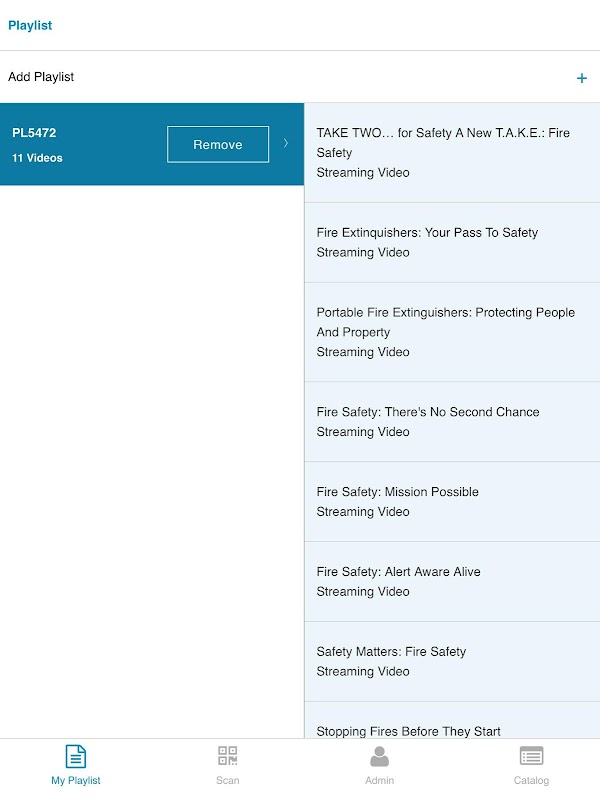
Task: Tap the plus icon to add a playlist
Action: (x=582, y=78)
